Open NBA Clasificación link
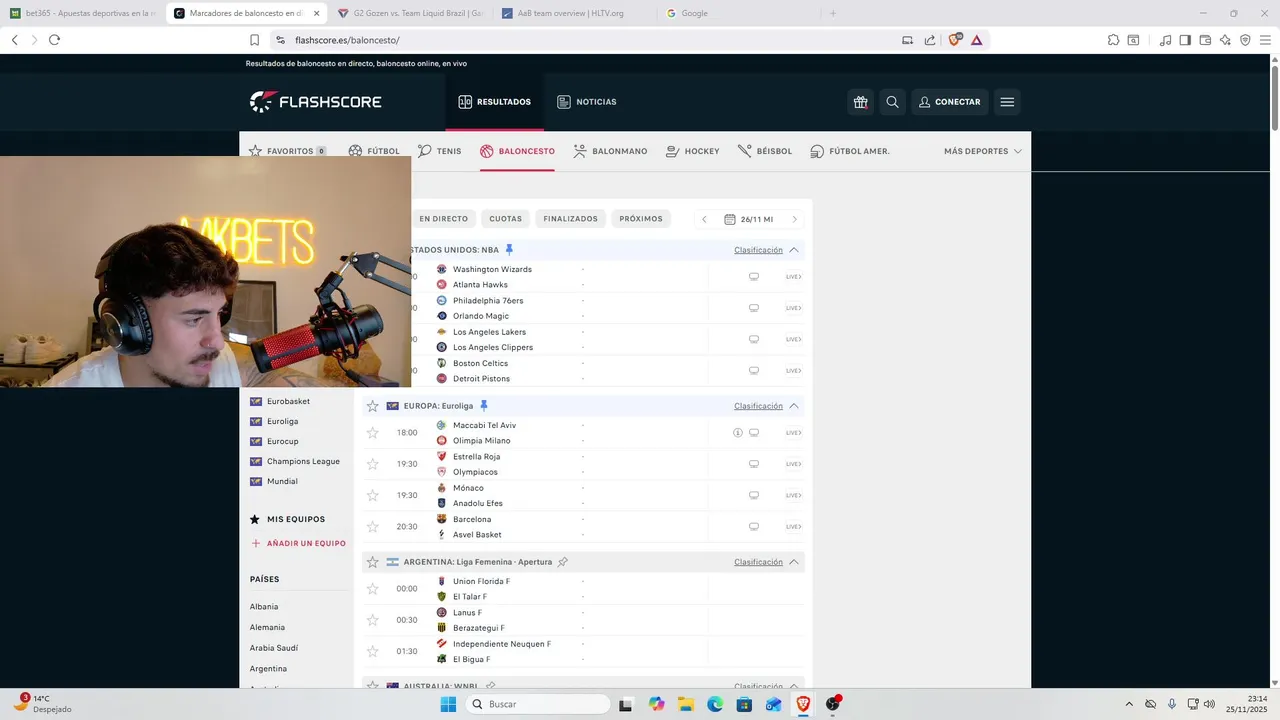 pyautogui.click(x=758, y=250)
